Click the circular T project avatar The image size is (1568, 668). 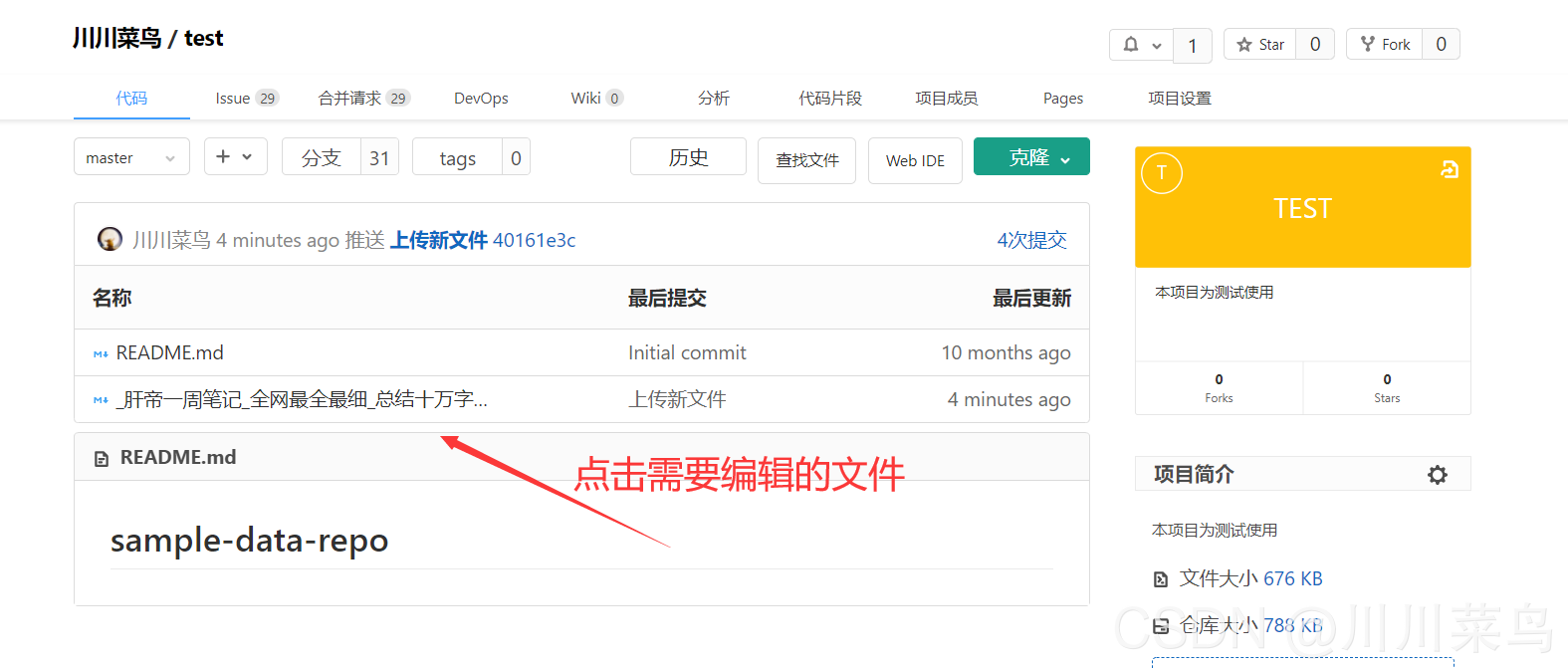tap(1161, 173)
